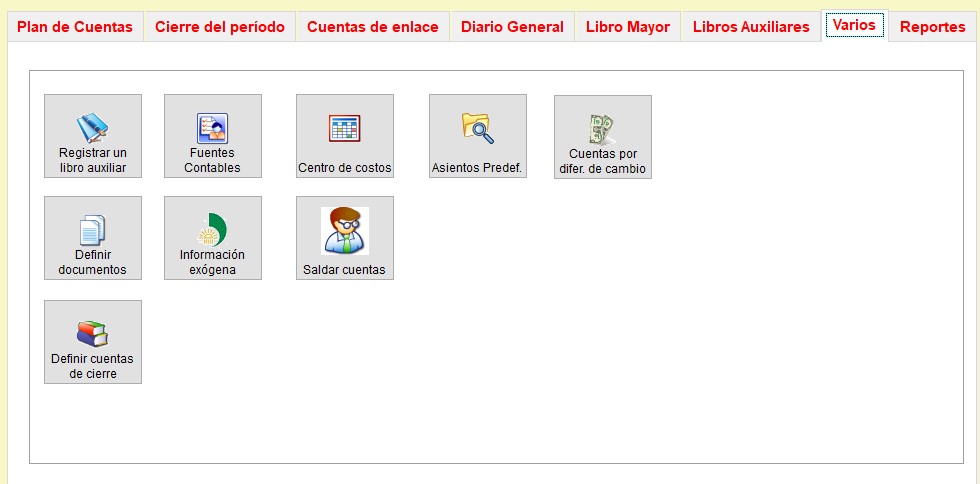Switch to the Reportes tab
Viewport: 980px width, 484px height.
(932, 27)
